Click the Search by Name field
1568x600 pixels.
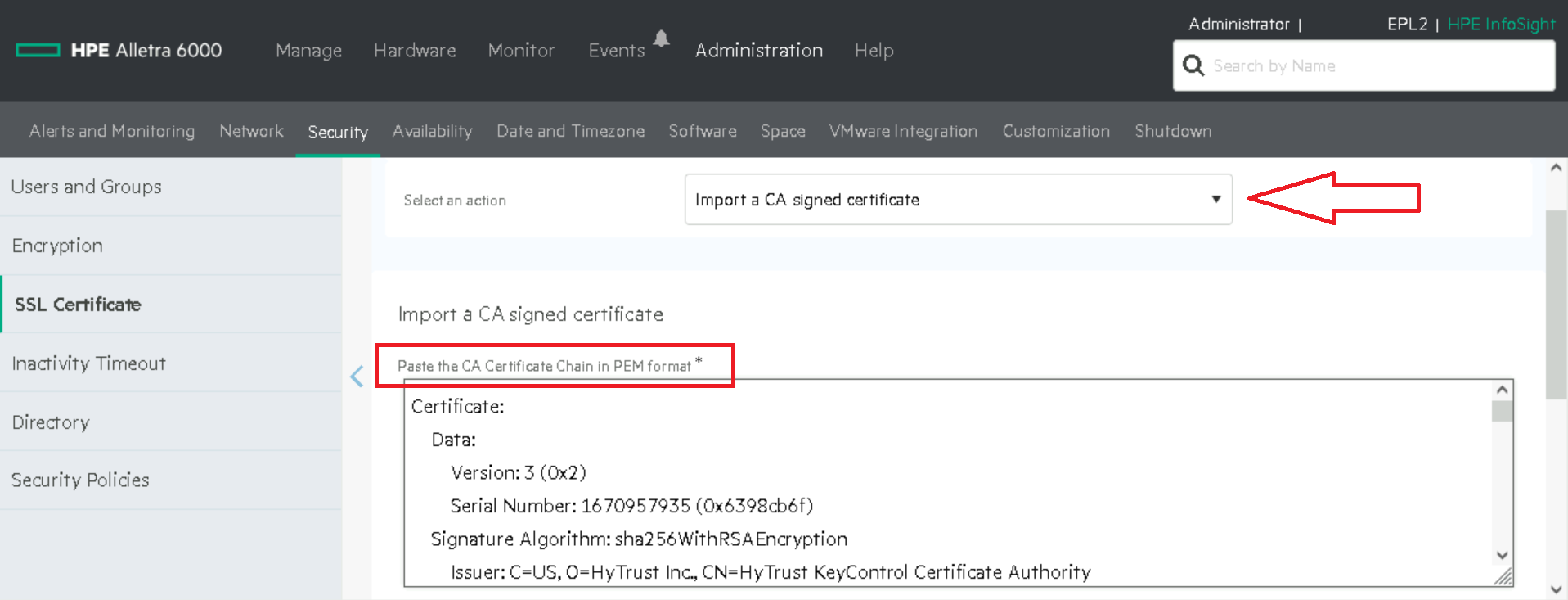pyautogui.click(x=1364, y=65)
